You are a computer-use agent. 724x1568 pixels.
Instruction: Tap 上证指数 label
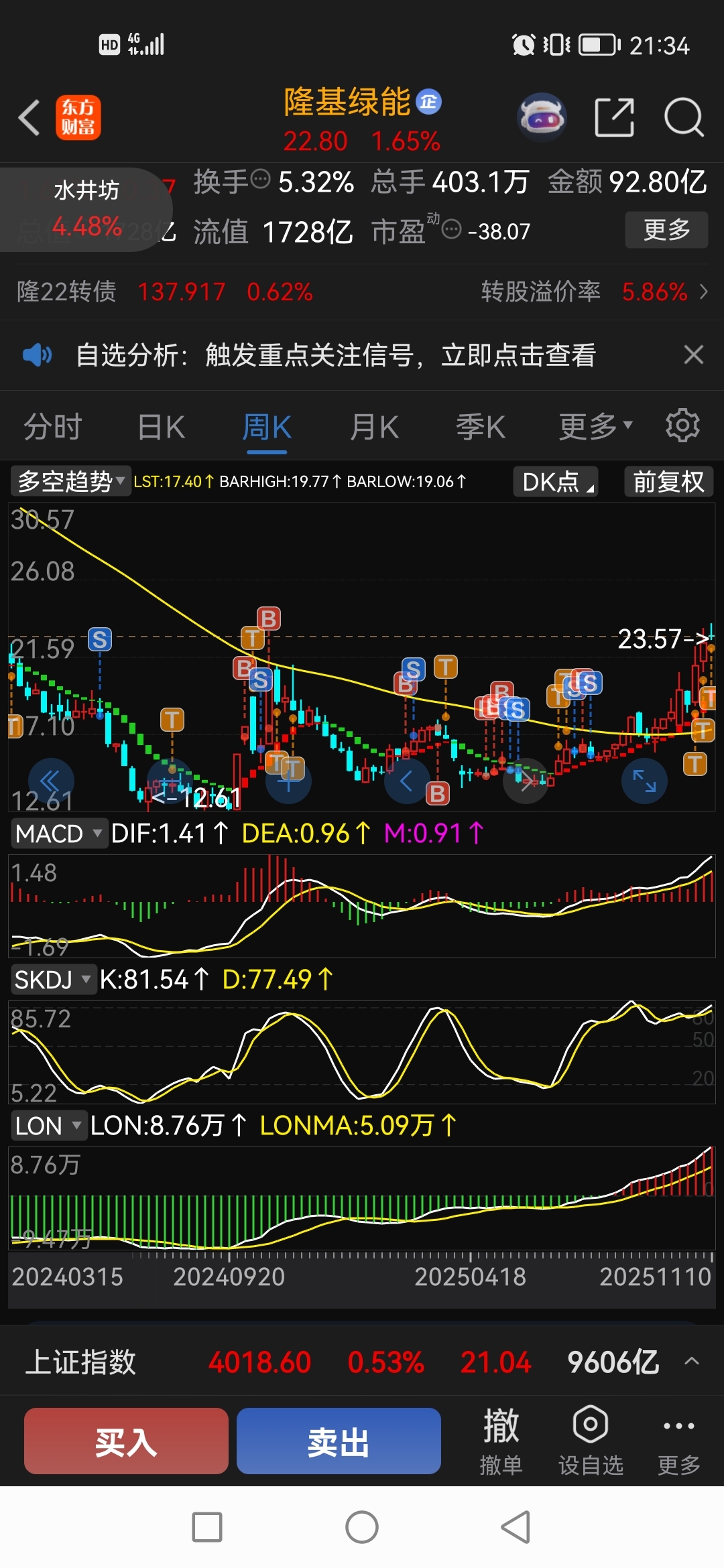tap(80, 1362)
